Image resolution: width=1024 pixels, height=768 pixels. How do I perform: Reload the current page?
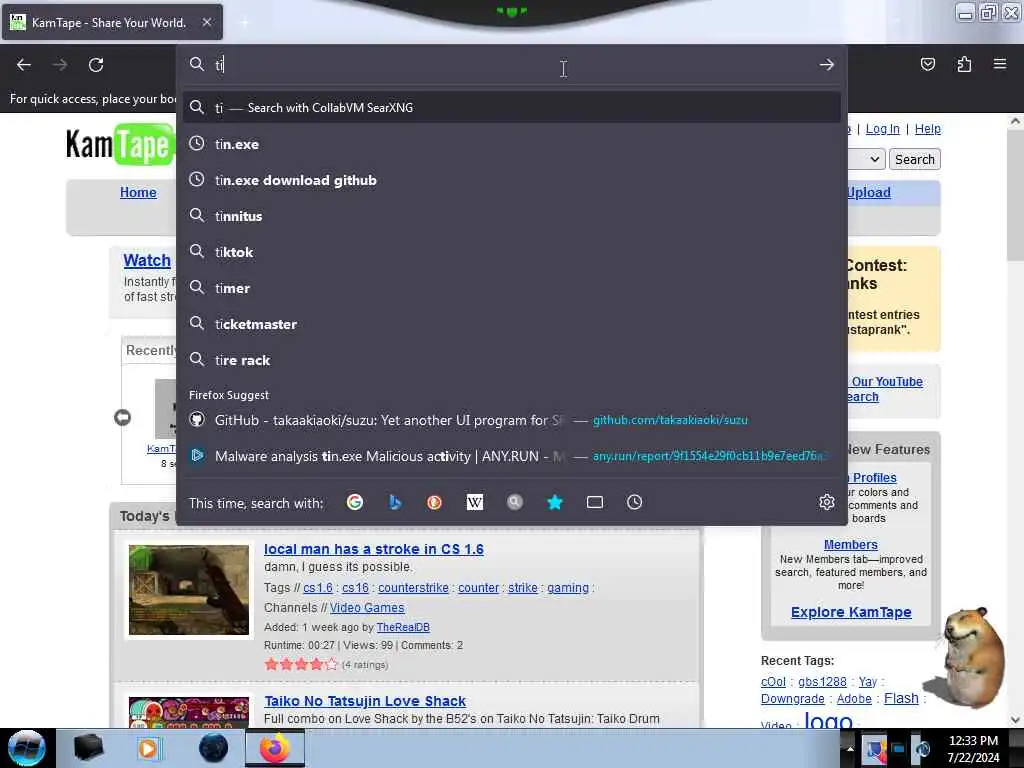pos(96,65)
